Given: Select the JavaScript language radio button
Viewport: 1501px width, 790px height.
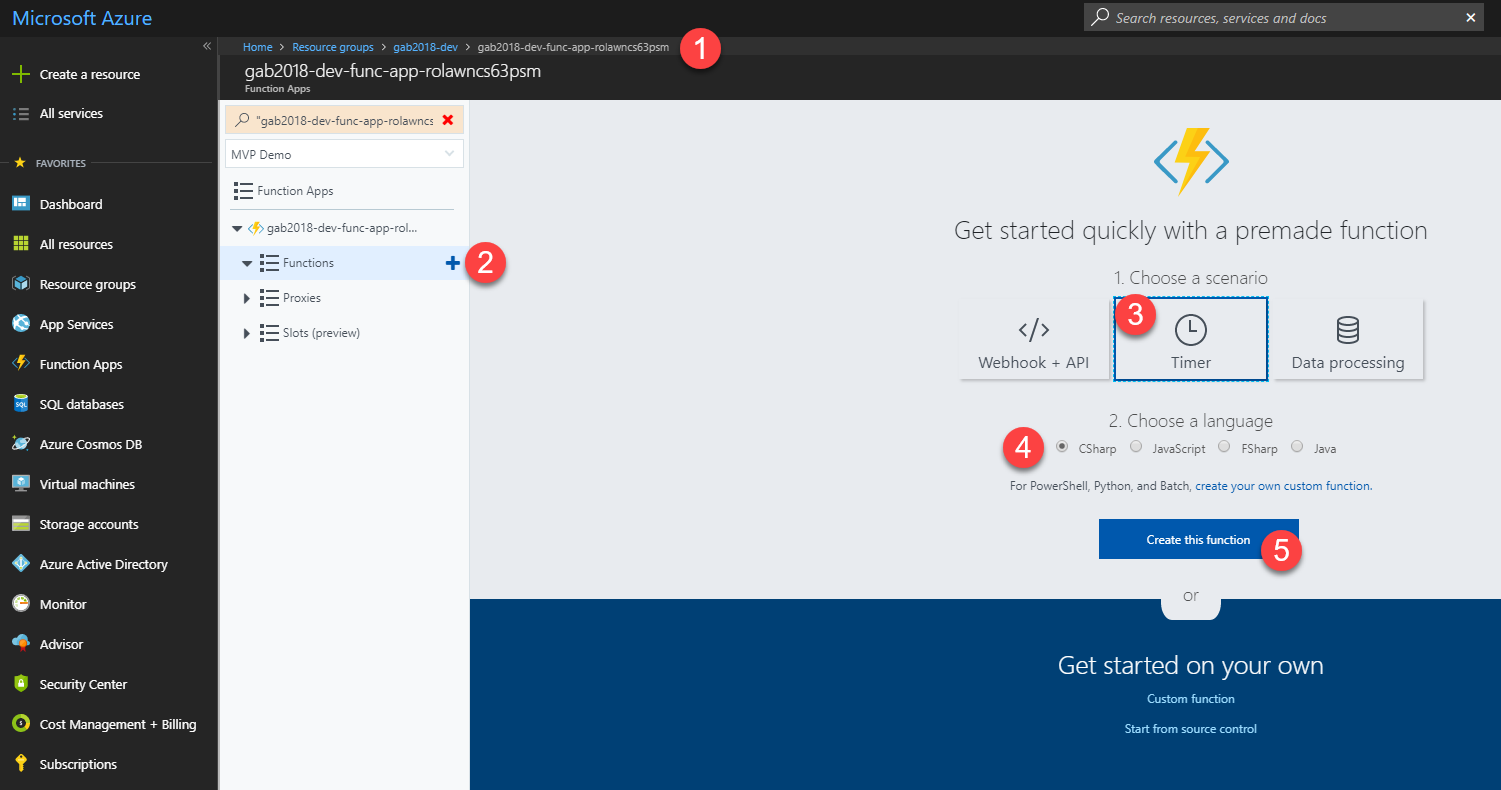Looking at the screenshot, I should tap(1135, 447).
